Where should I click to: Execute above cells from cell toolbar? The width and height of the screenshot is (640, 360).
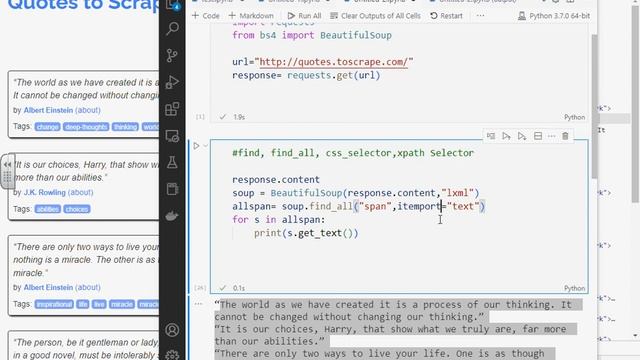pyautogui.click(x=506, y=136)
